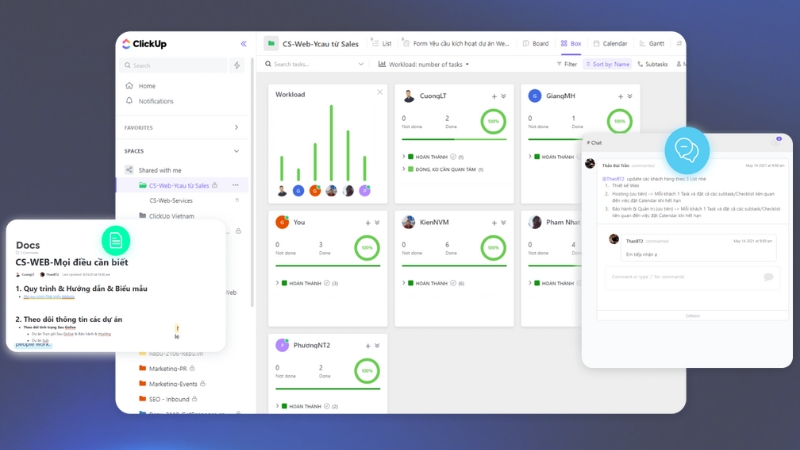Collapse the sidebar with double-chevron icon
The height and width of the screenshot is (450, 800).
(243, 44)
